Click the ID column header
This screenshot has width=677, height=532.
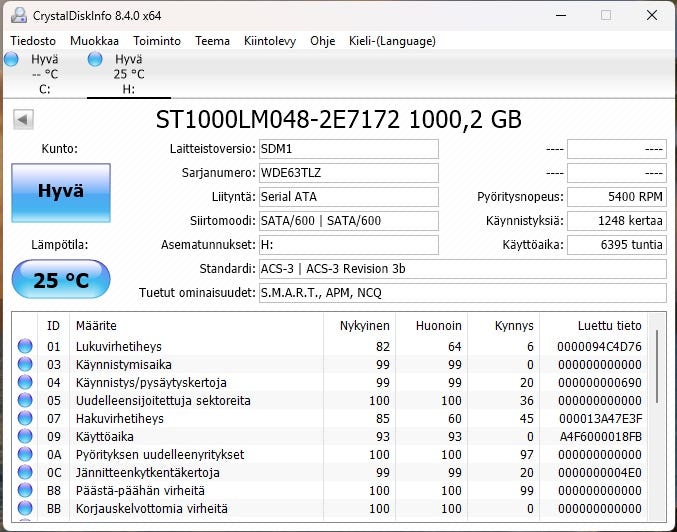53,326
